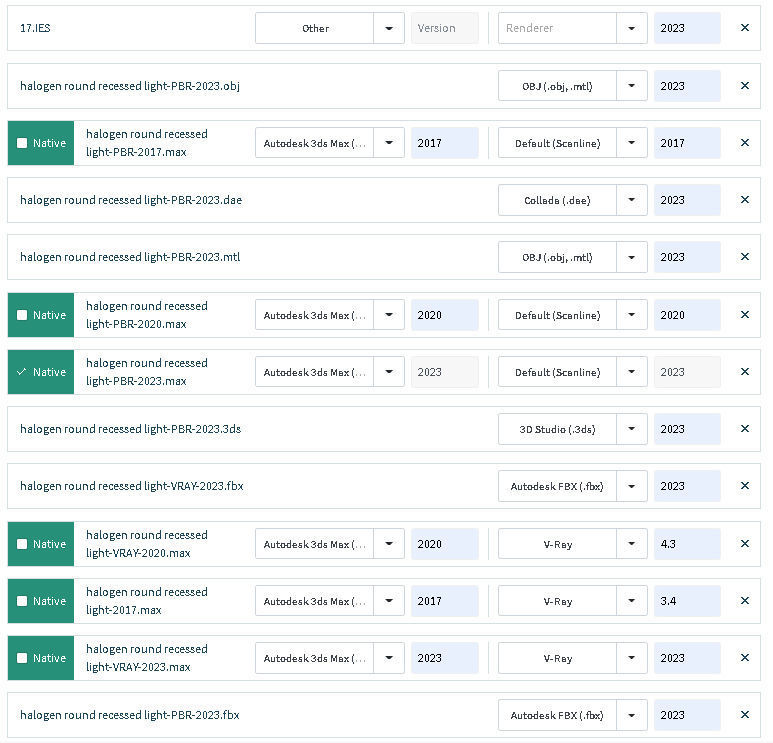Remove the PBR-2023.dae file row

click(x=744, y=200)
